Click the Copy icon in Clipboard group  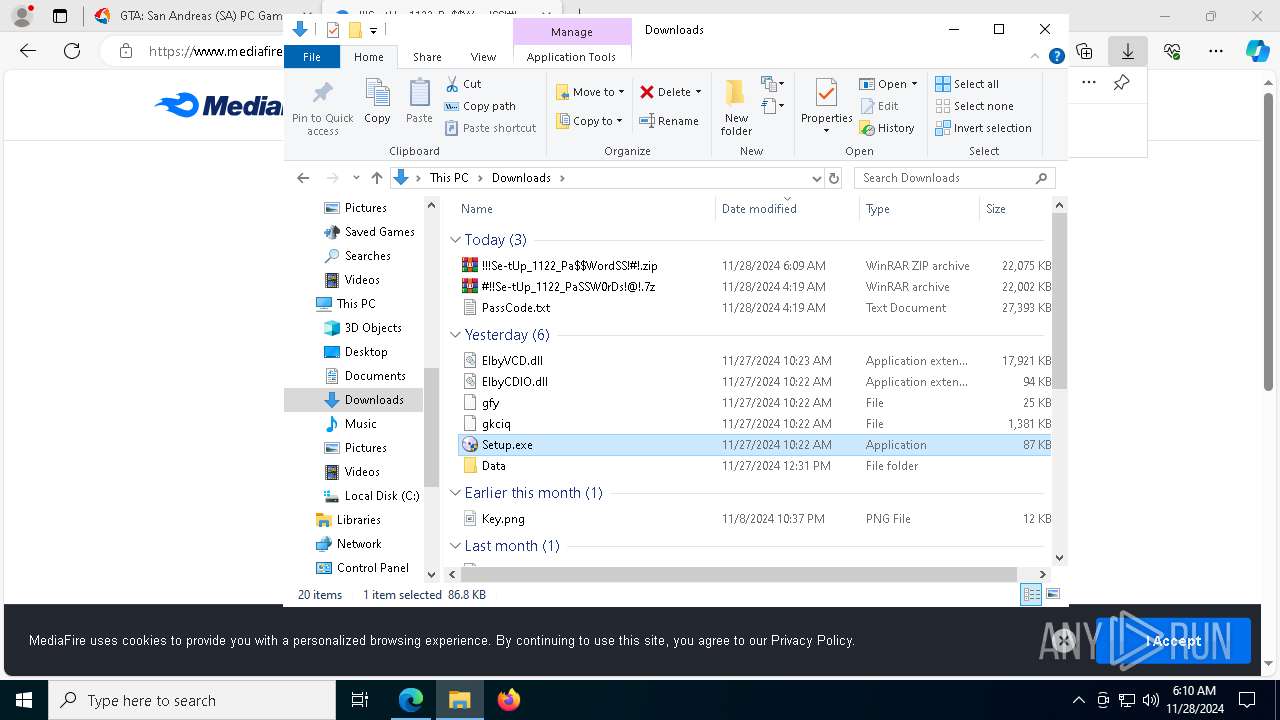coord(377,94)
